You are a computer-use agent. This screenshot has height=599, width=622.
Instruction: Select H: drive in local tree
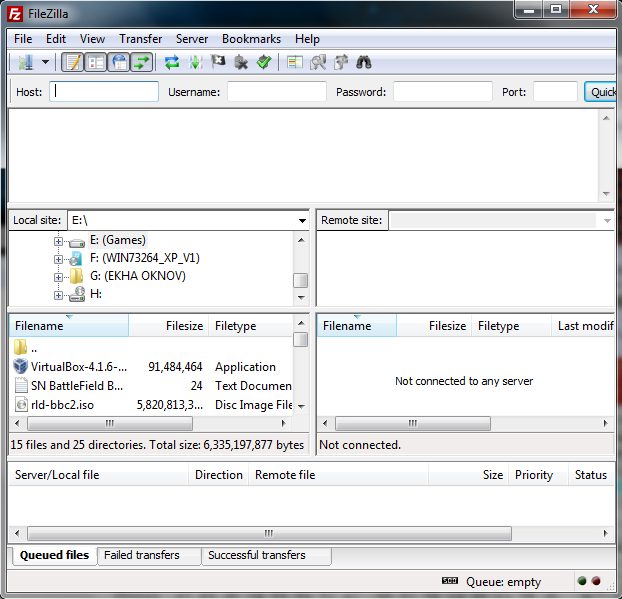[x=96, y=294]
